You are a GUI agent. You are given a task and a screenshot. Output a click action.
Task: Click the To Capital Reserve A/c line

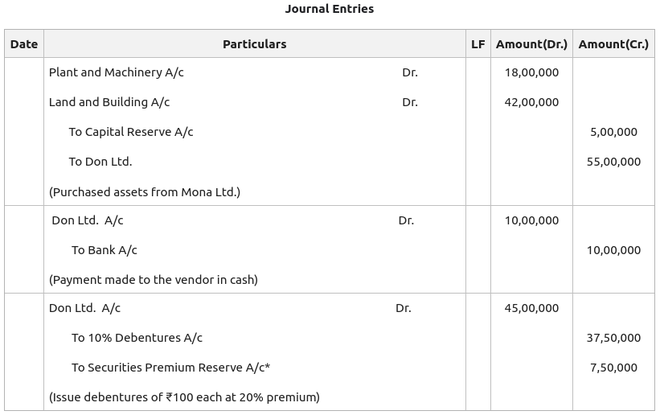tap(131, 132)
